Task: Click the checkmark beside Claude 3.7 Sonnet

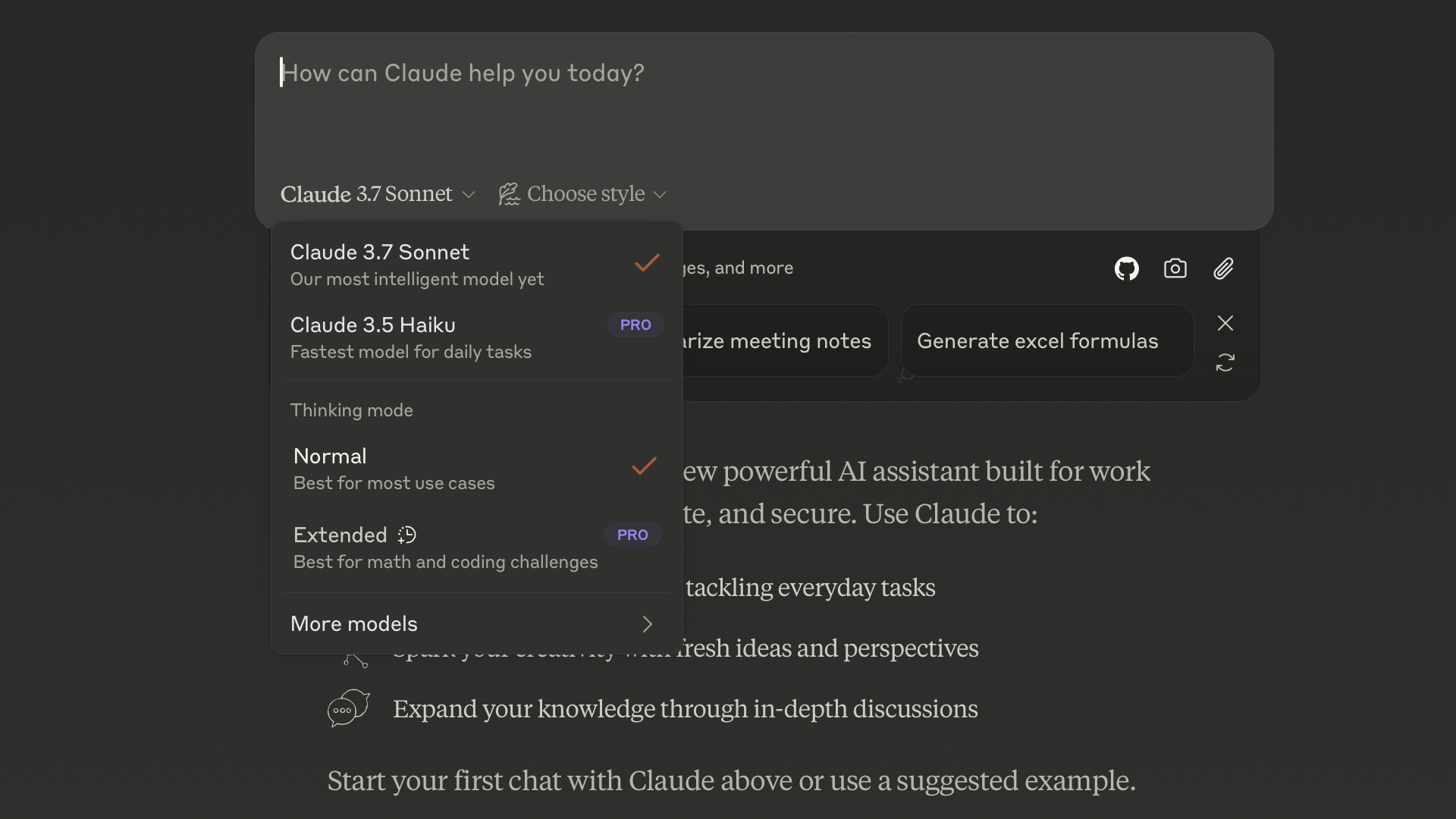Action: (646, 263)
